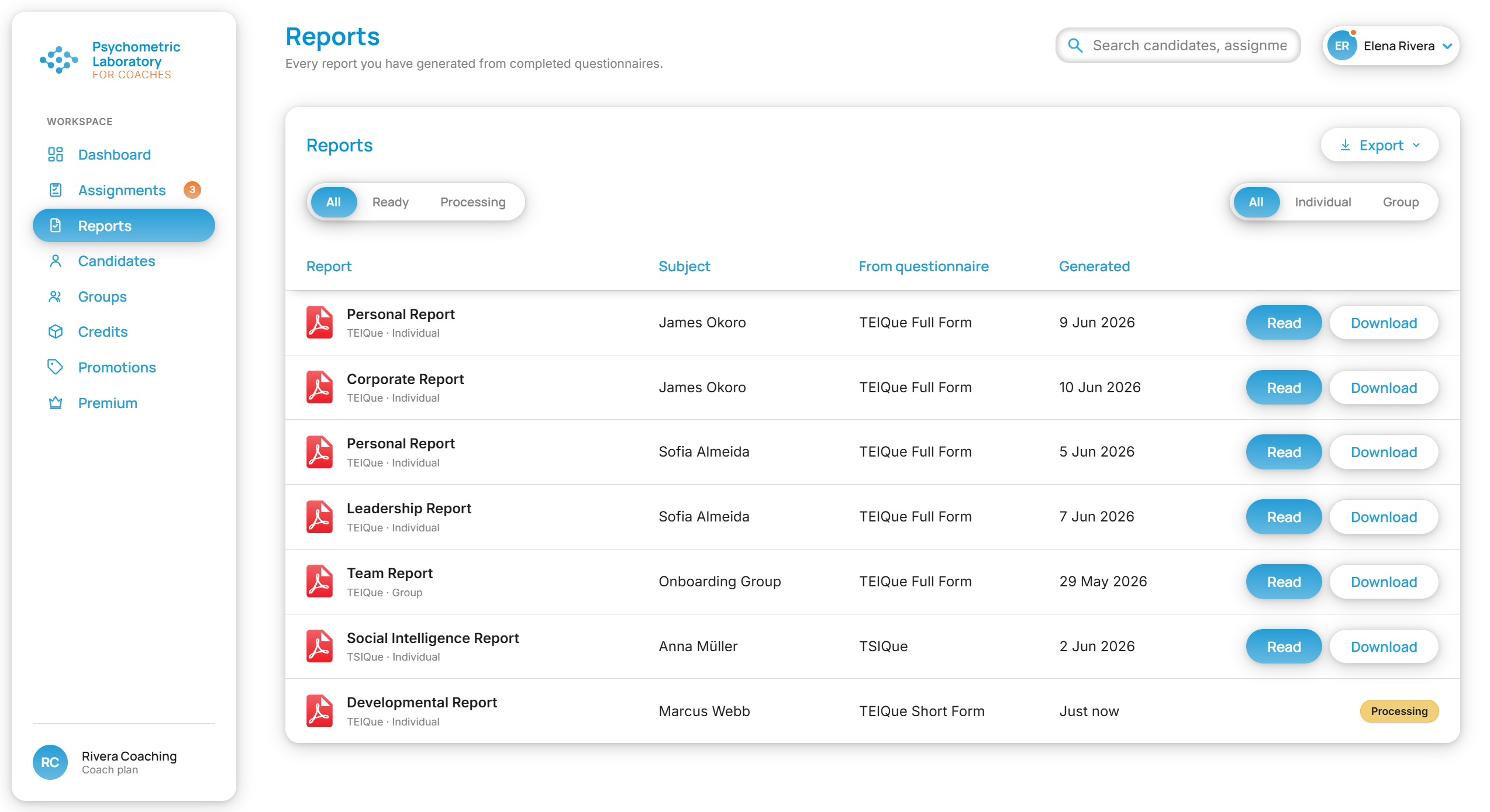This screenshot has width=1490, height=812.
Task: Click the ER avatar in the top bar
Action: 1342,46
